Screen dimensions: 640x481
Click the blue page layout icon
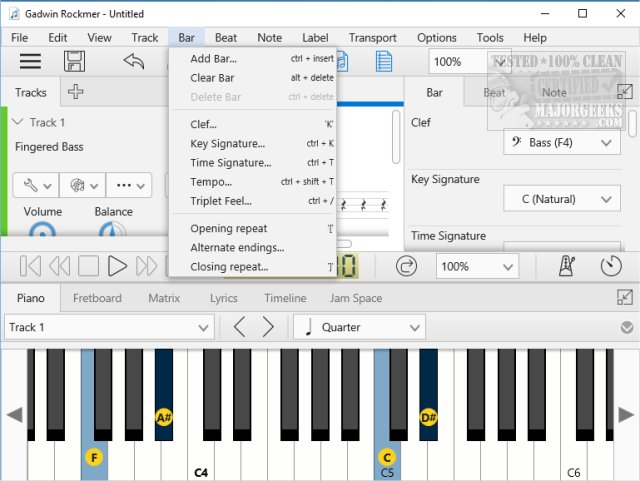[x=384, y=62]
